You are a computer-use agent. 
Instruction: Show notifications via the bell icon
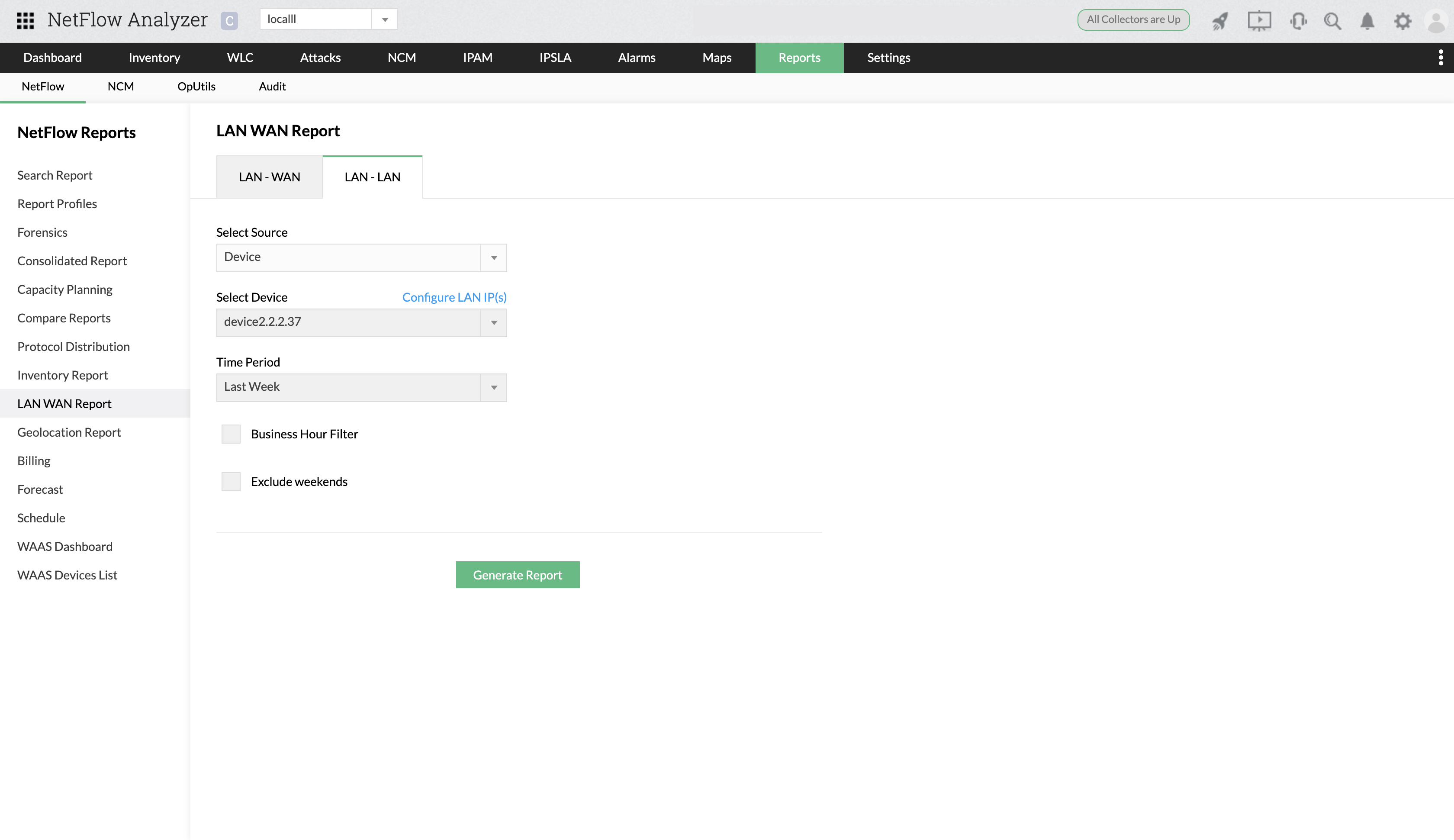1366,21
